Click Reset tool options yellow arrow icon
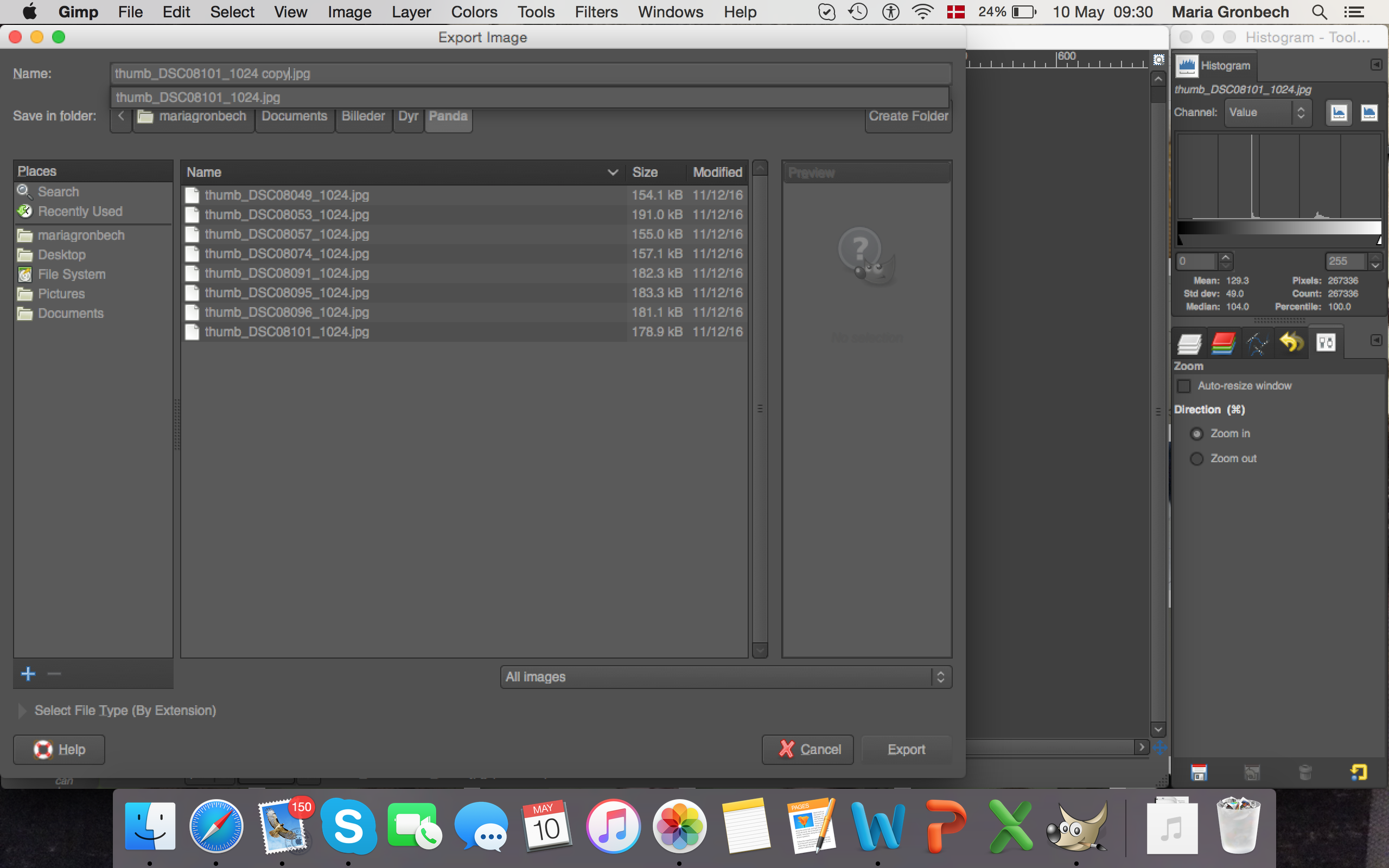The width and height of the screenshot is (1389, 868). coord(1359,773)
